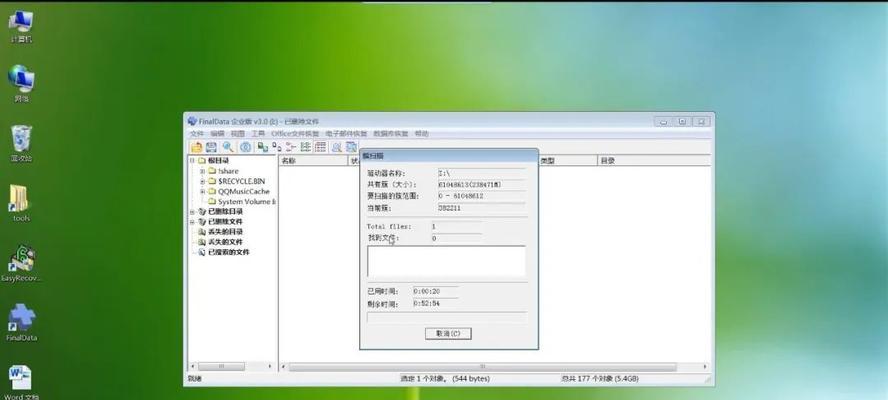Open the Word document on the desktop

tap(21, 382)
